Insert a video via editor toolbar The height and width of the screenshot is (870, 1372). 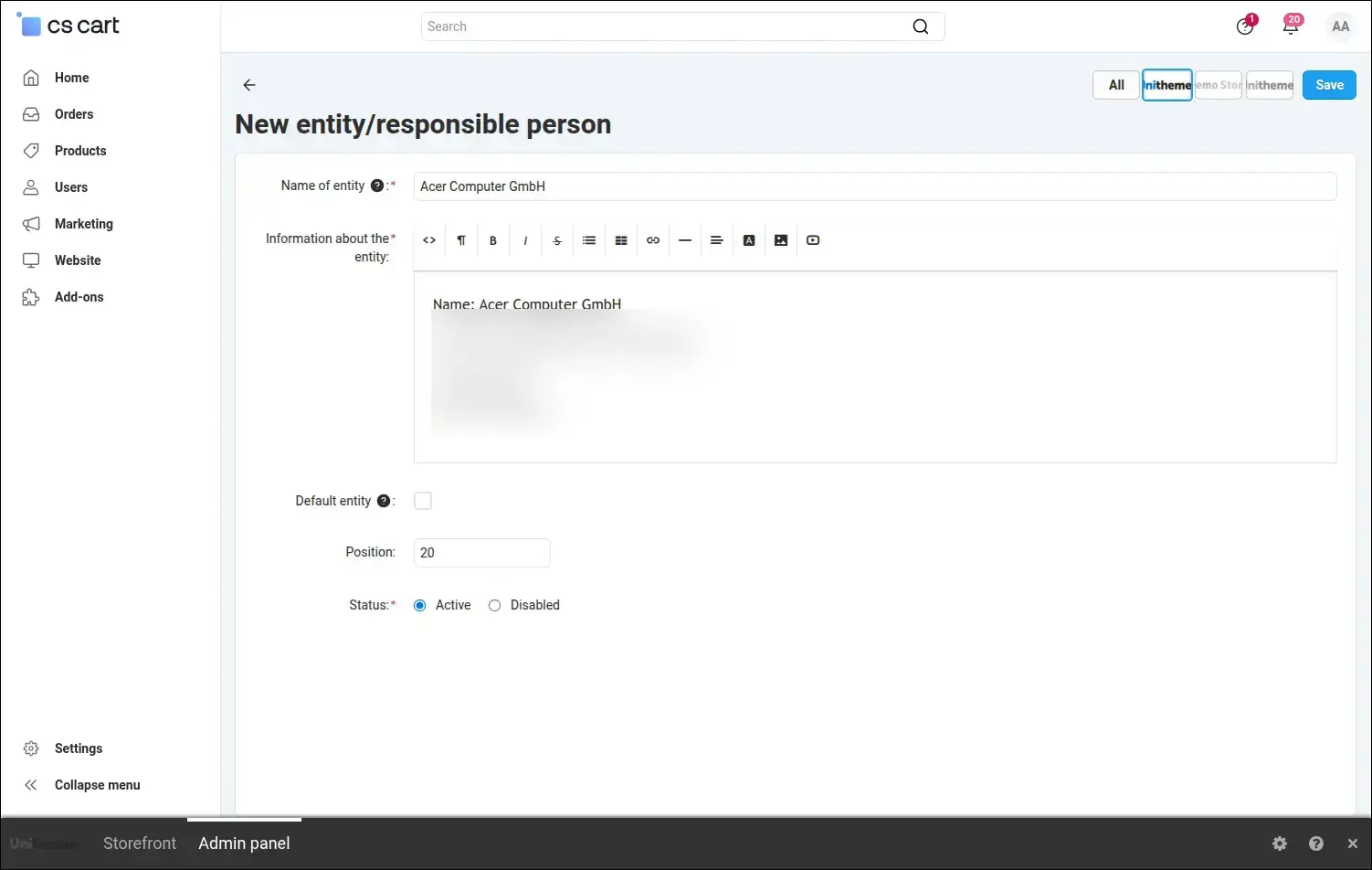point(813,240)
